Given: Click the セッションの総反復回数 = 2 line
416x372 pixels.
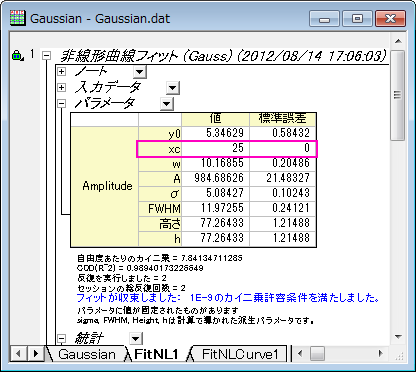Looking at the screenshot, I should [131, 288].
